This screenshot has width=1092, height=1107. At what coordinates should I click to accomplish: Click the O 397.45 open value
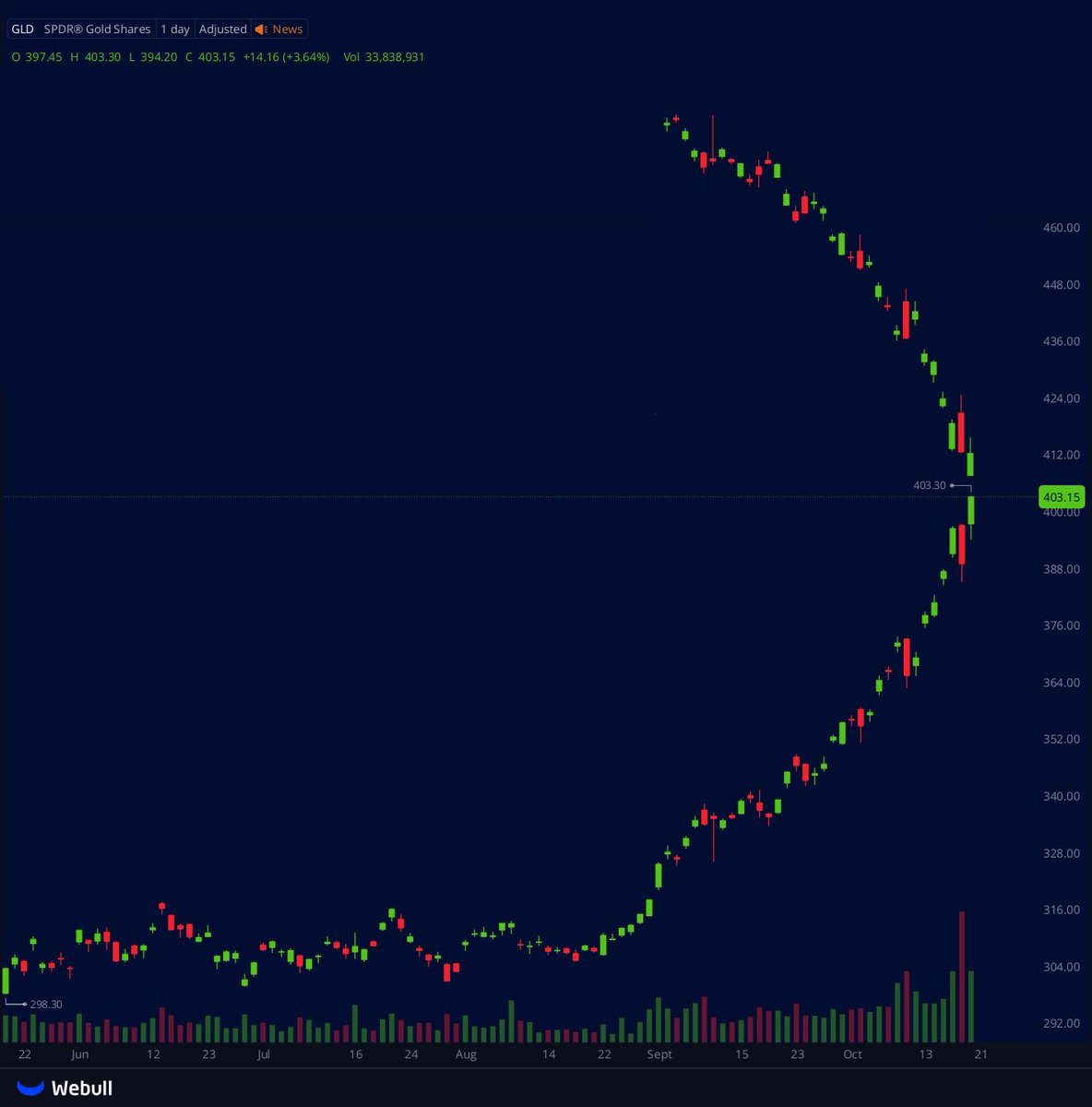click(x=37, y=57)
